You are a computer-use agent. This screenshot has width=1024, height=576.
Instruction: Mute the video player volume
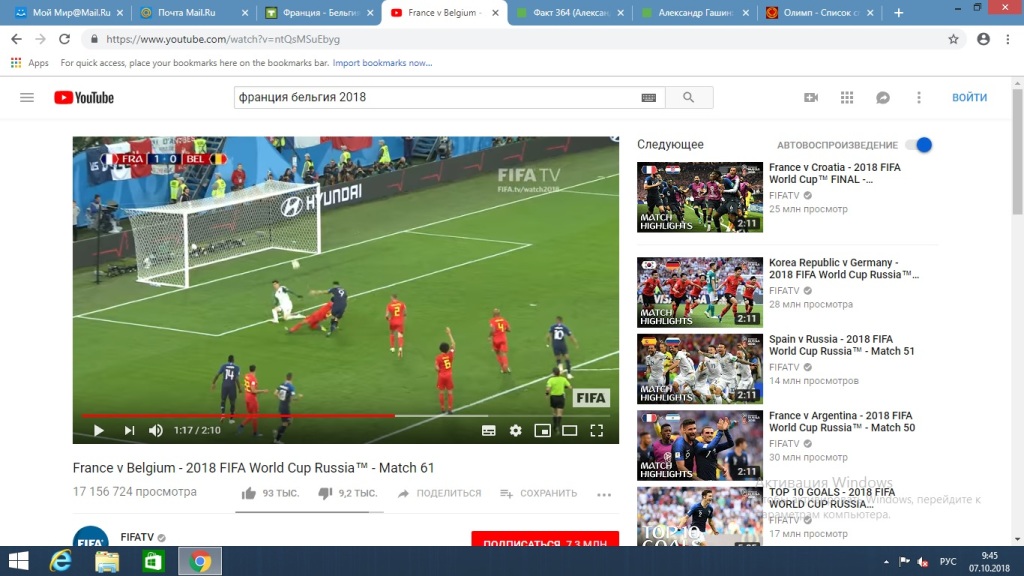click(x=155, y=430)
